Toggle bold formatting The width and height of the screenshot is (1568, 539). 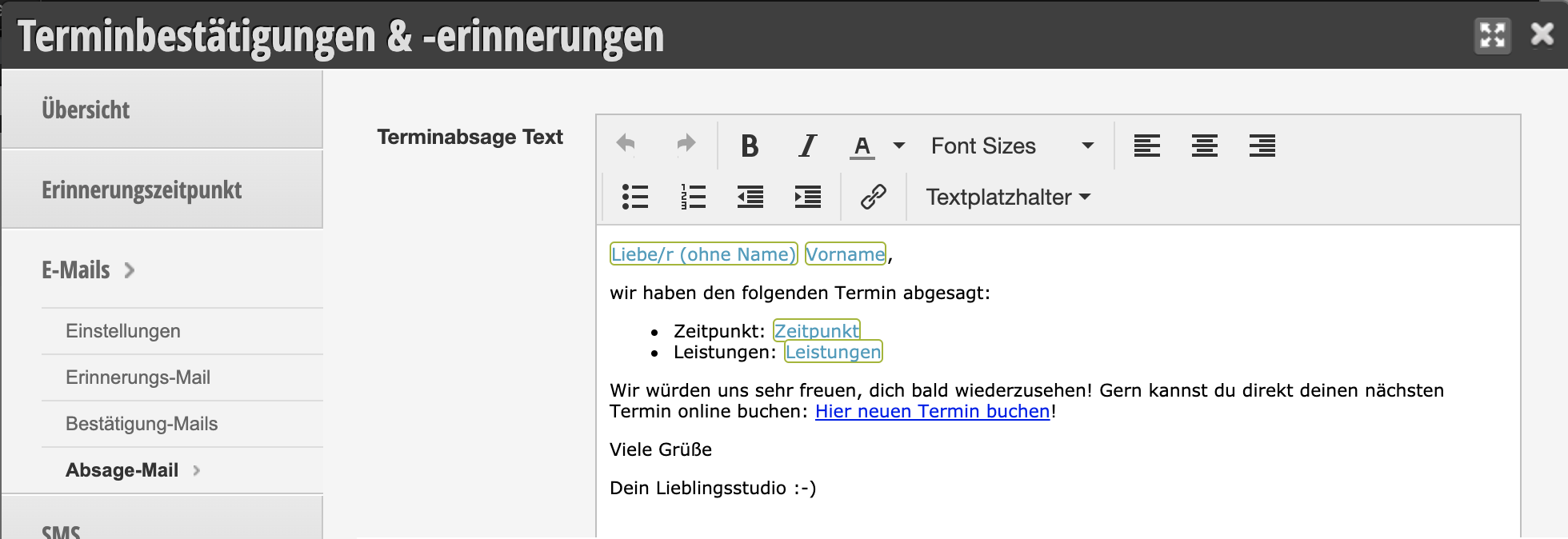(750, 146)
